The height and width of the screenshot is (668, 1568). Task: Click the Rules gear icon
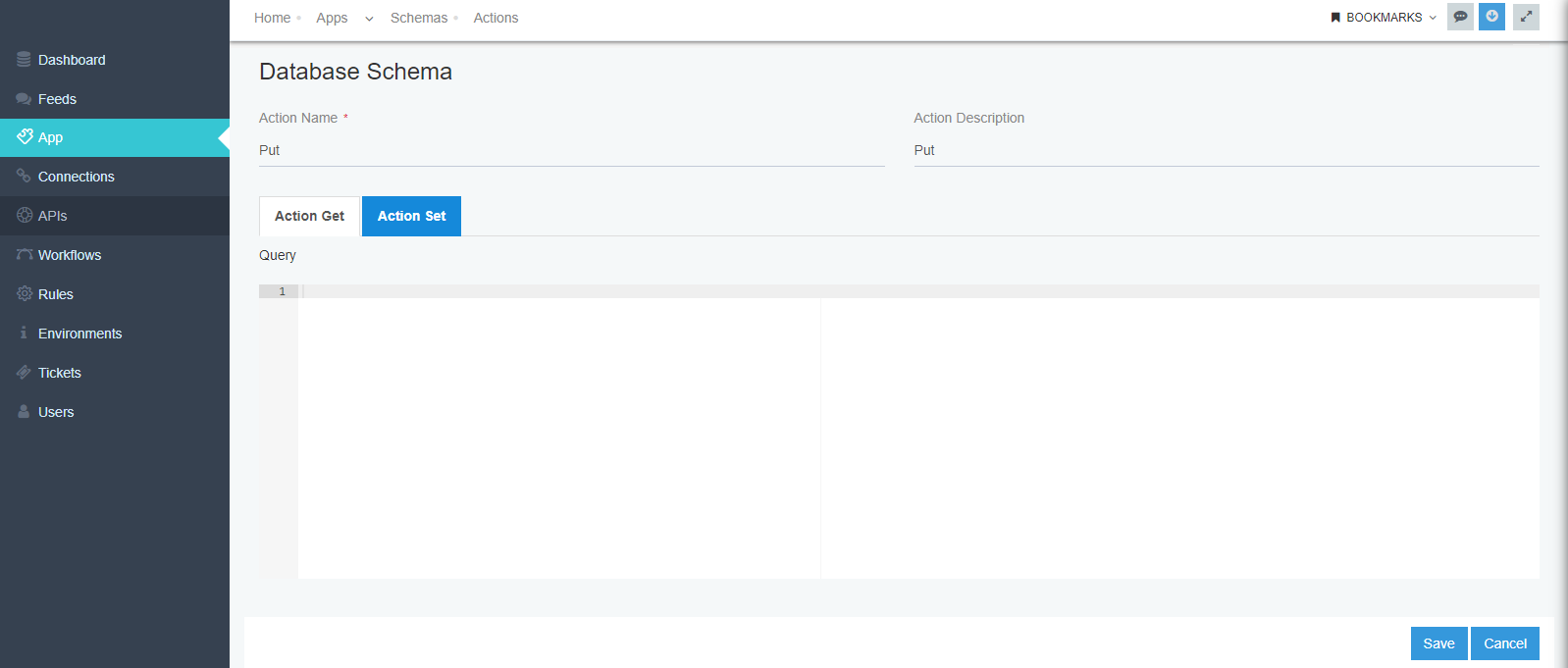(x=25, y=293)
